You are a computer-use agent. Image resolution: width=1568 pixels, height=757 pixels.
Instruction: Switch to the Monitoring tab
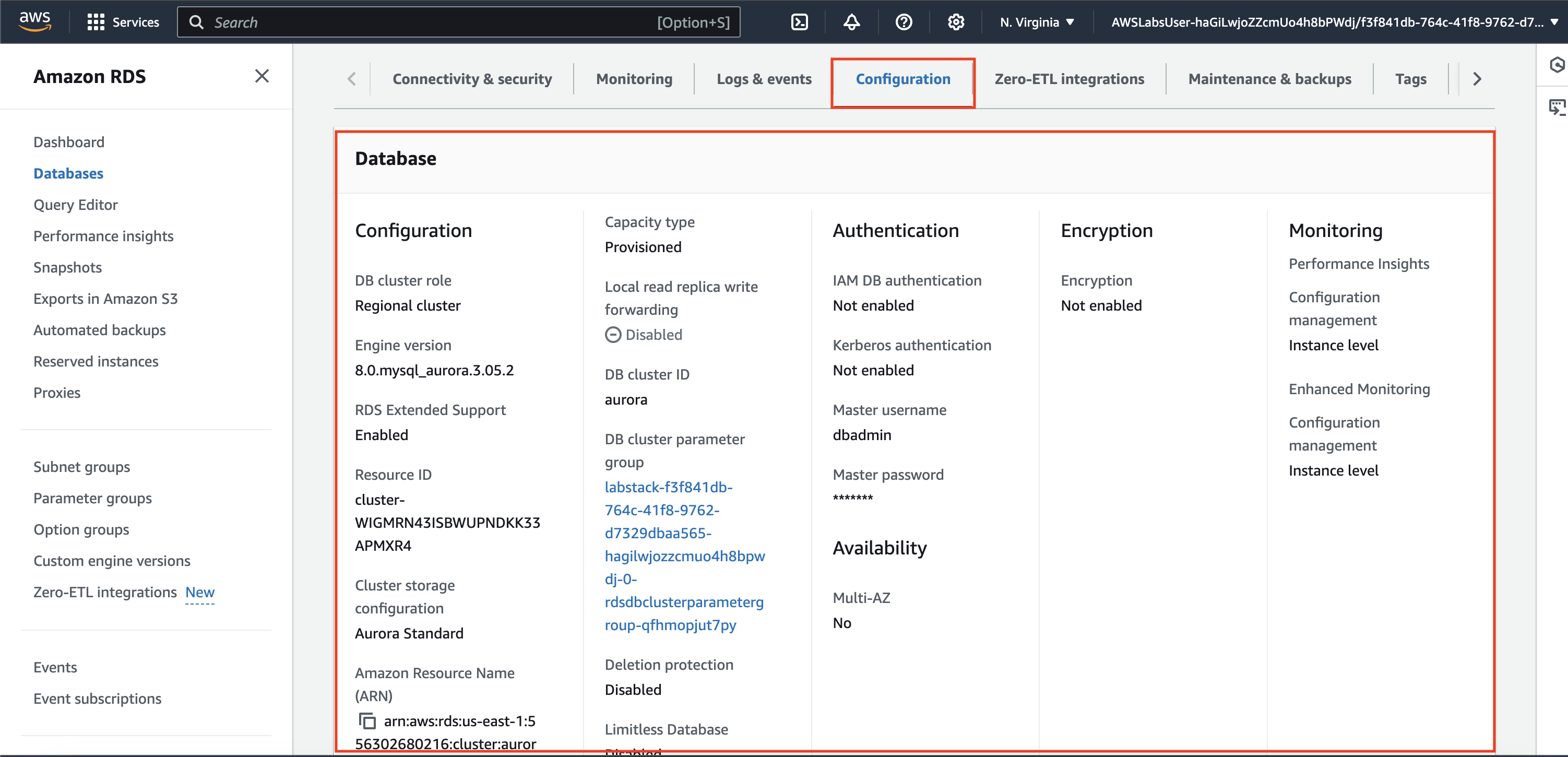[634, 79]
